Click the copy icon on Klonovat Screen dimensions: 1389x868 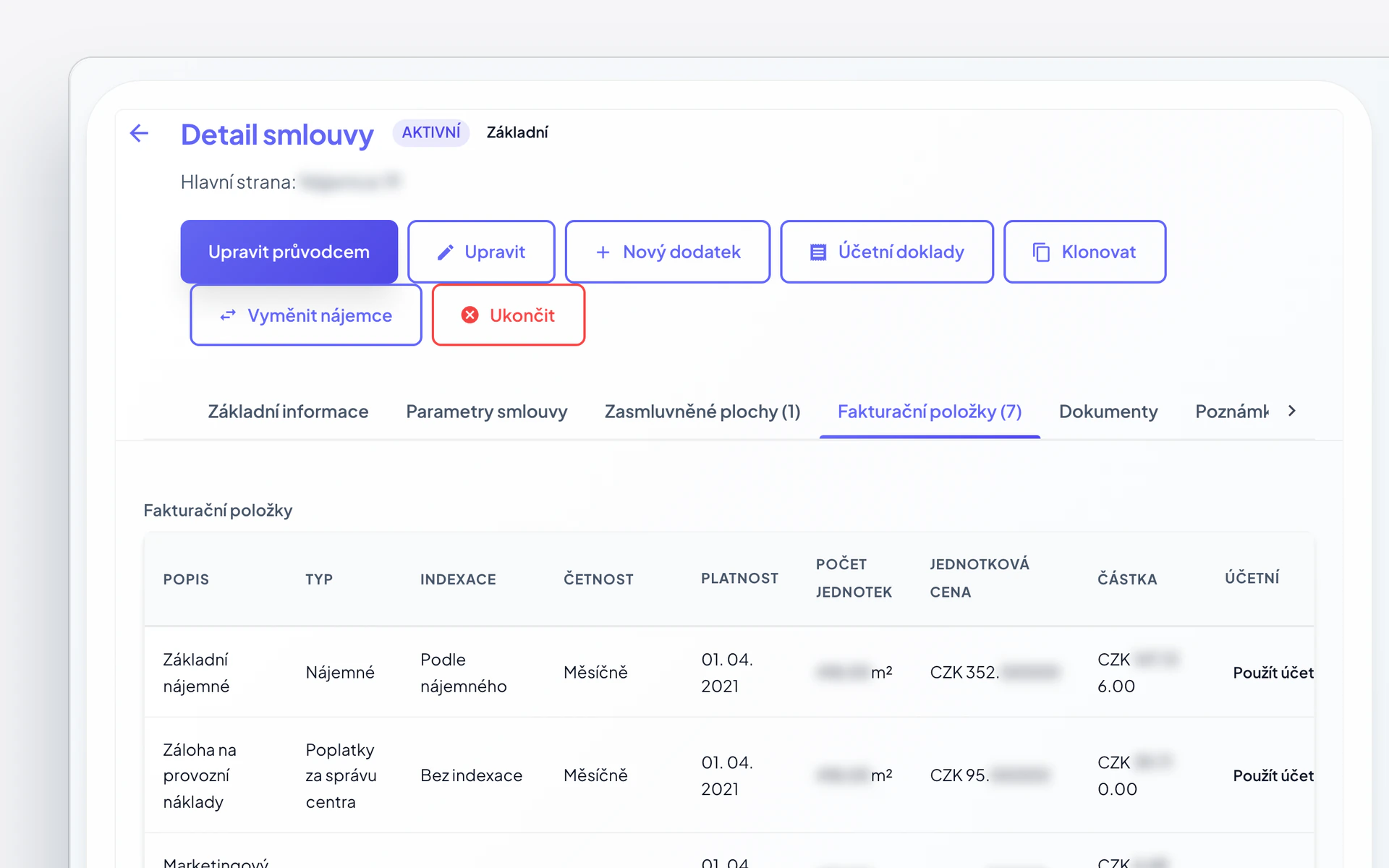[x=1041, y=252]
